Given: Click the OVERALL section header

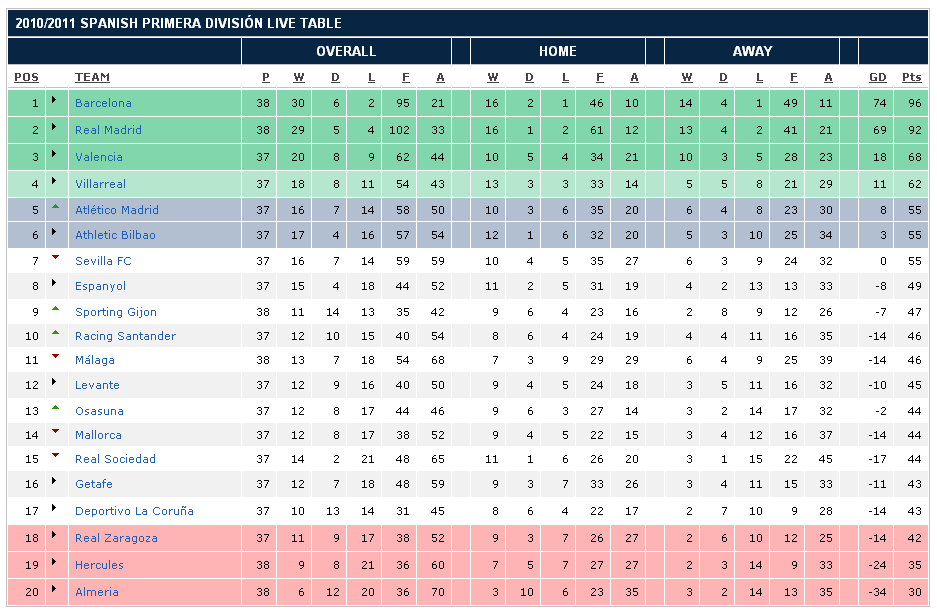Looking at the screenshot, I should (346, 51).
